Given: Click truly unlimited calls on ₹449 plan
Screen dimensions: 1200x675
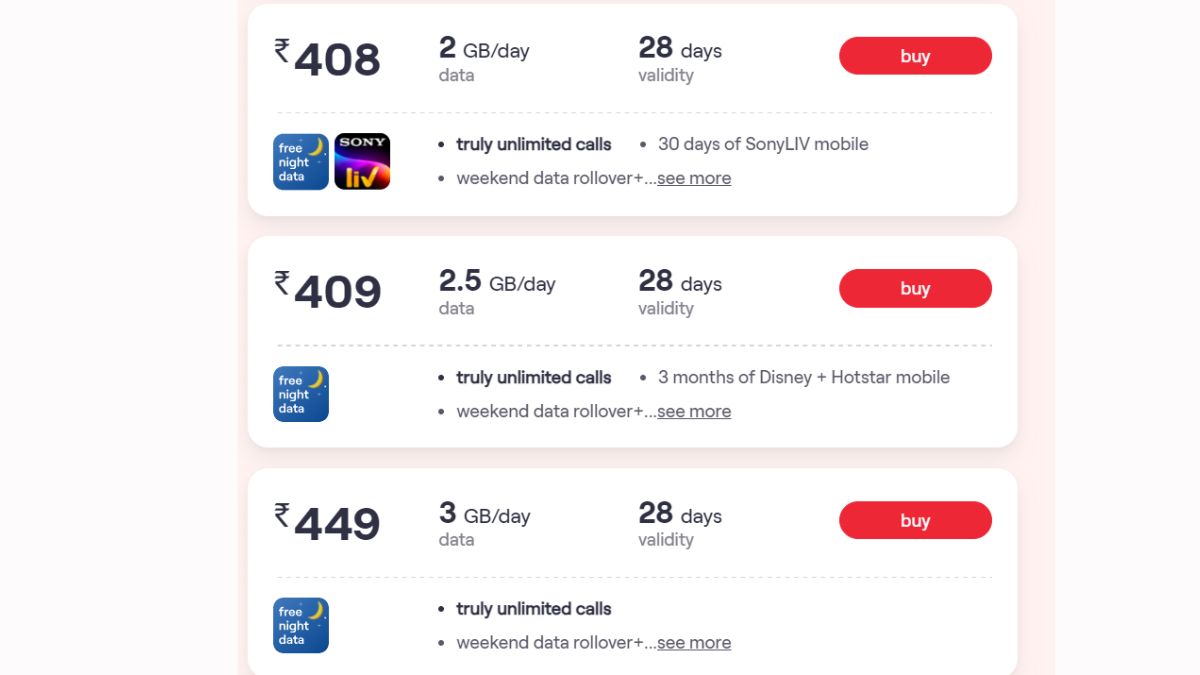Looking at the screenshot, I should [x=533, y=608].
